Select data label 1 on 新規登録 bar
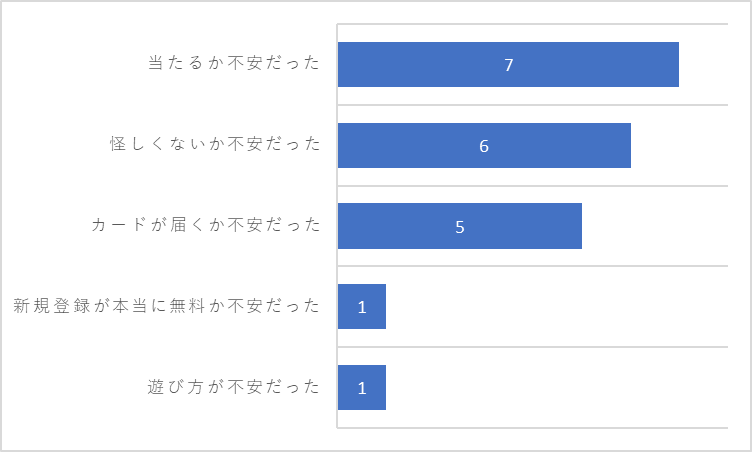 tap(362, 307)
